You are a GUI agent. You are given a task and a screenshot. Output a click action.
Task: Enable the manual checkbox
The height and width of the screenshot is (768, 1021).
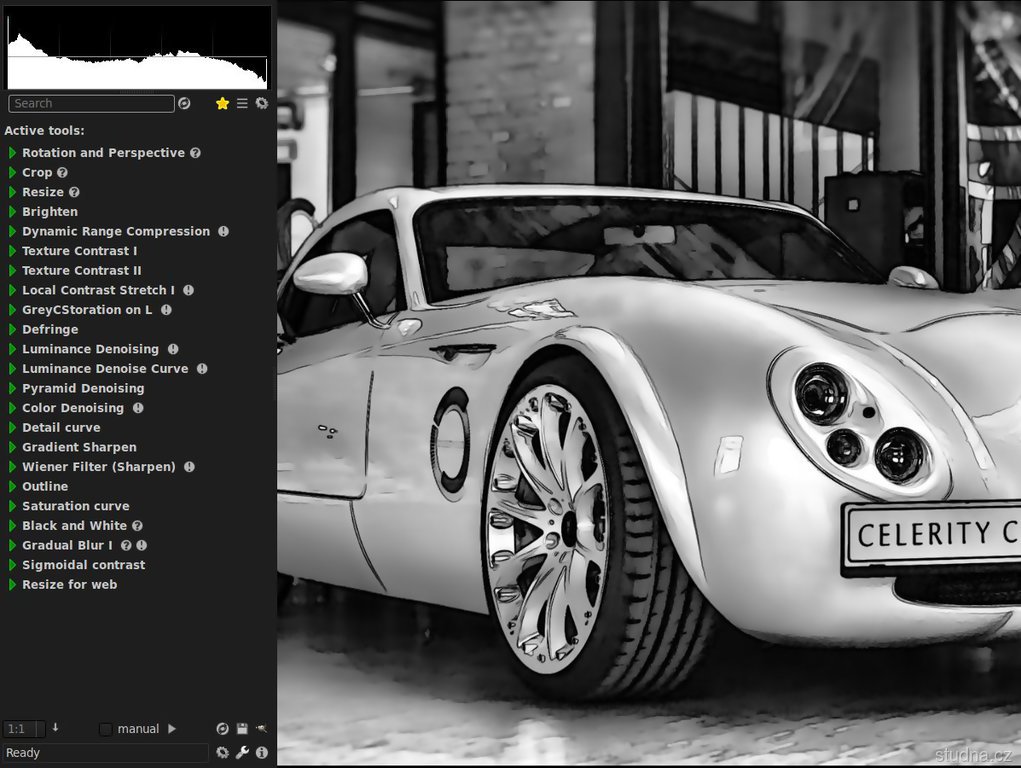click(x=106, y=729)
